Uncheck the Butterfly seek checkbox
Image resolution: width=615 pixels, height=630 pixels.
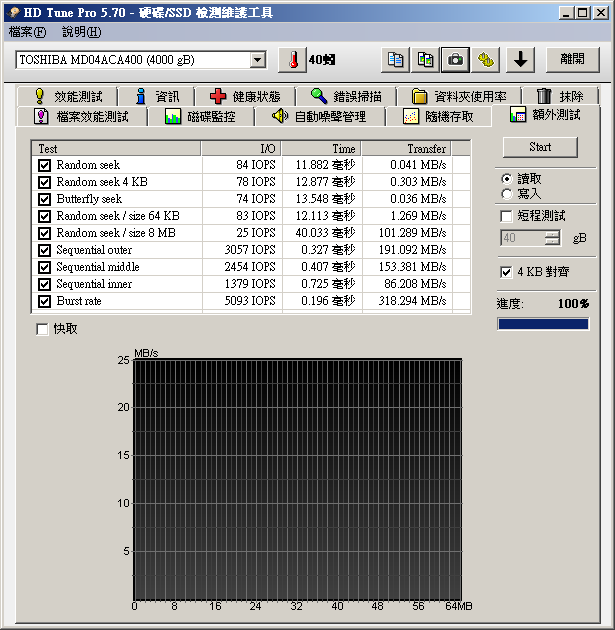click(44, 199)
